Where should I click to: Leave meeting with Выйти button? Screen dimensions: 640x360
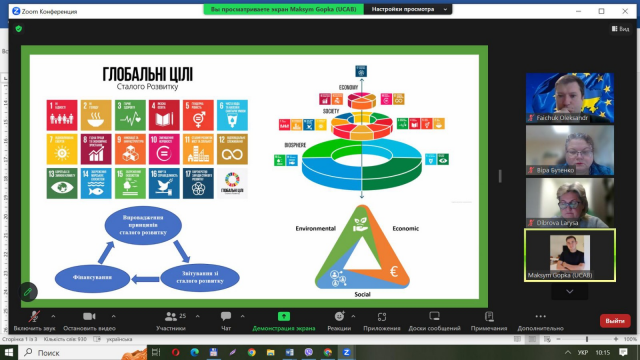point(615,321)
